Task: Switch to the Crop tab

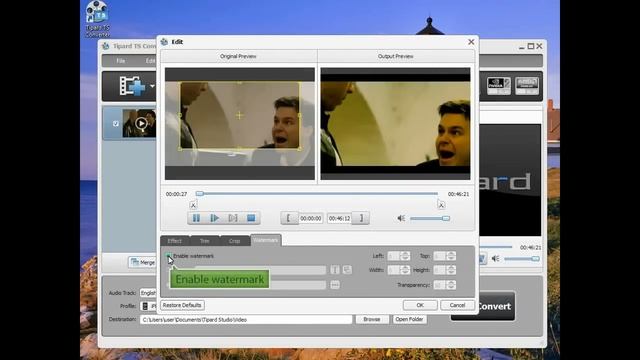Action: 234,241
